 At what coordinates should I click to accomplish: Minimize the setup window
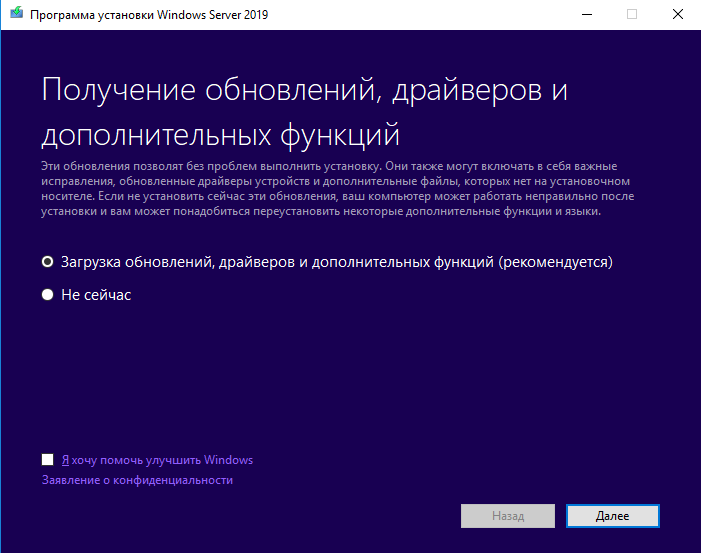[584, 15]
